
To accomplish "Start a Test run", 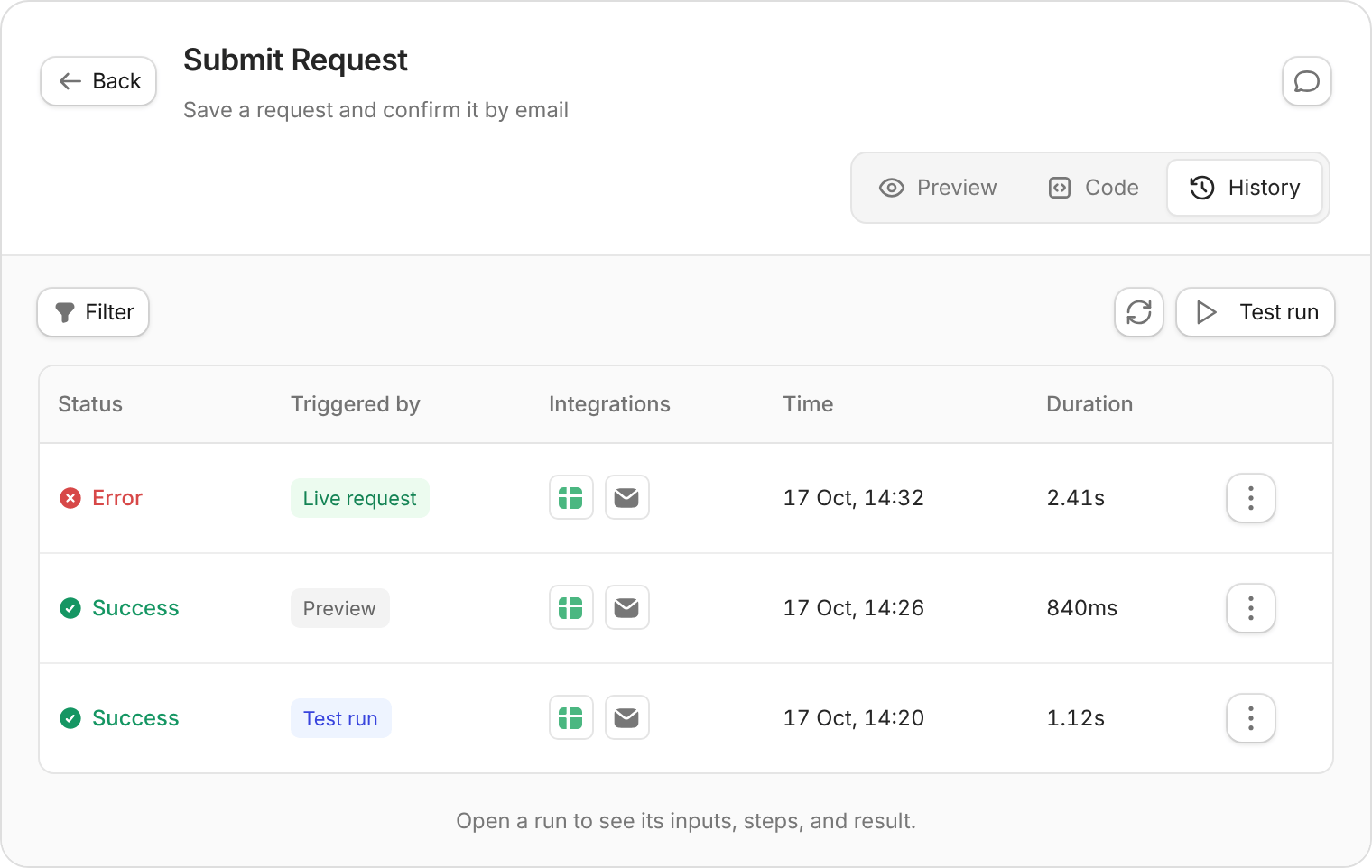I will pos(1256,312).
